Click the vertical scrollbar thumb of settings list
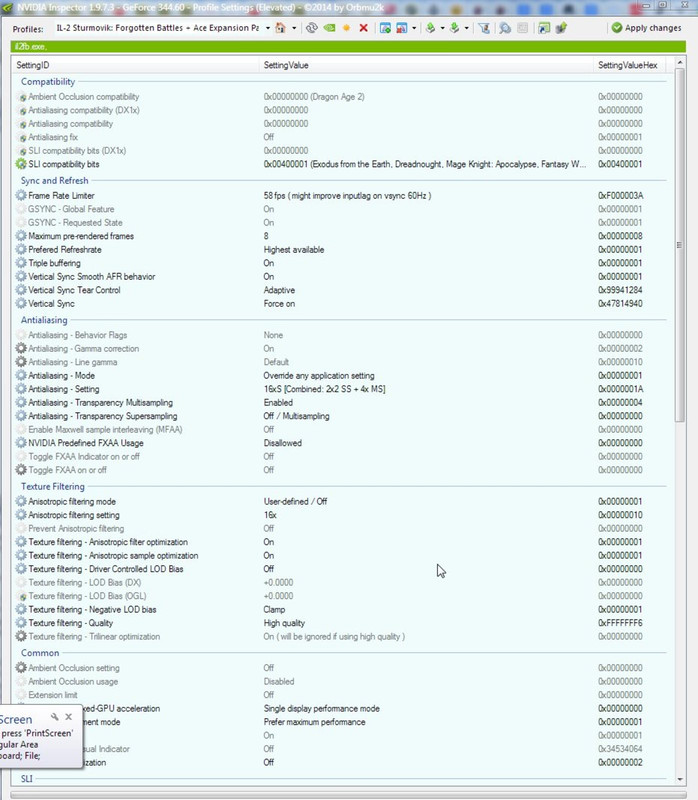This screenshot has width=698, height=800. tap(680, 245)
